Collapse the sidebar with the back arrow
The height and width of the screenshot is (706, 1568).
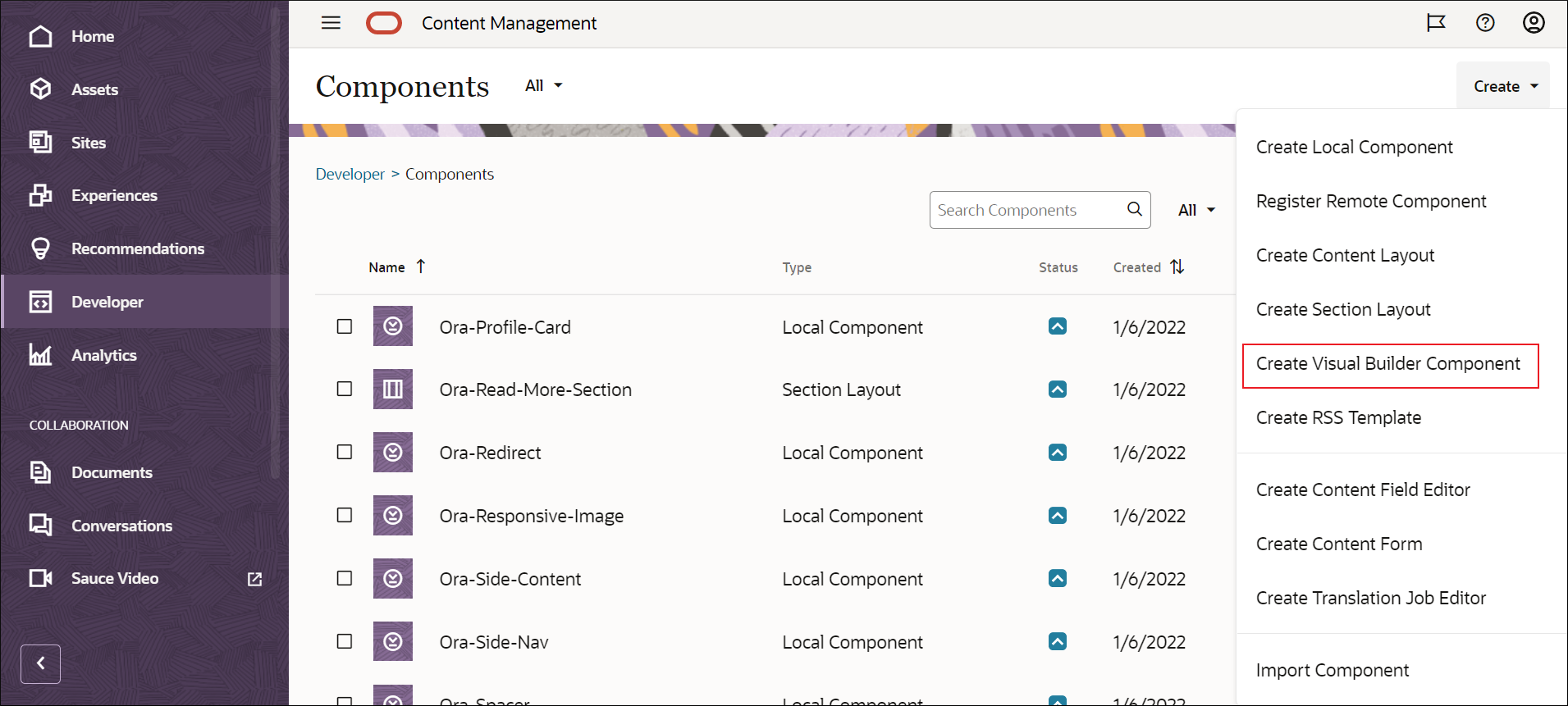pyautogui.click(x=41, y=663)
